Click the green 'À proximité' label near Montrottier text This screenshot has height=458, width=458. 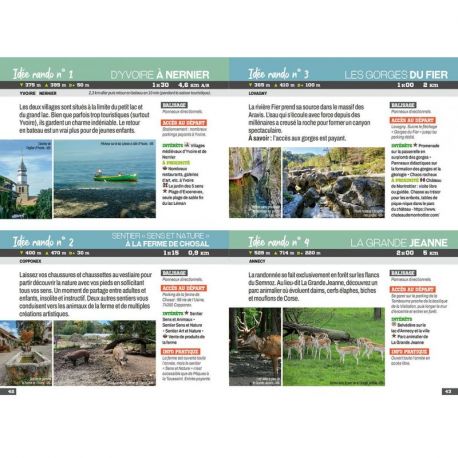click(x=405, y=180)
